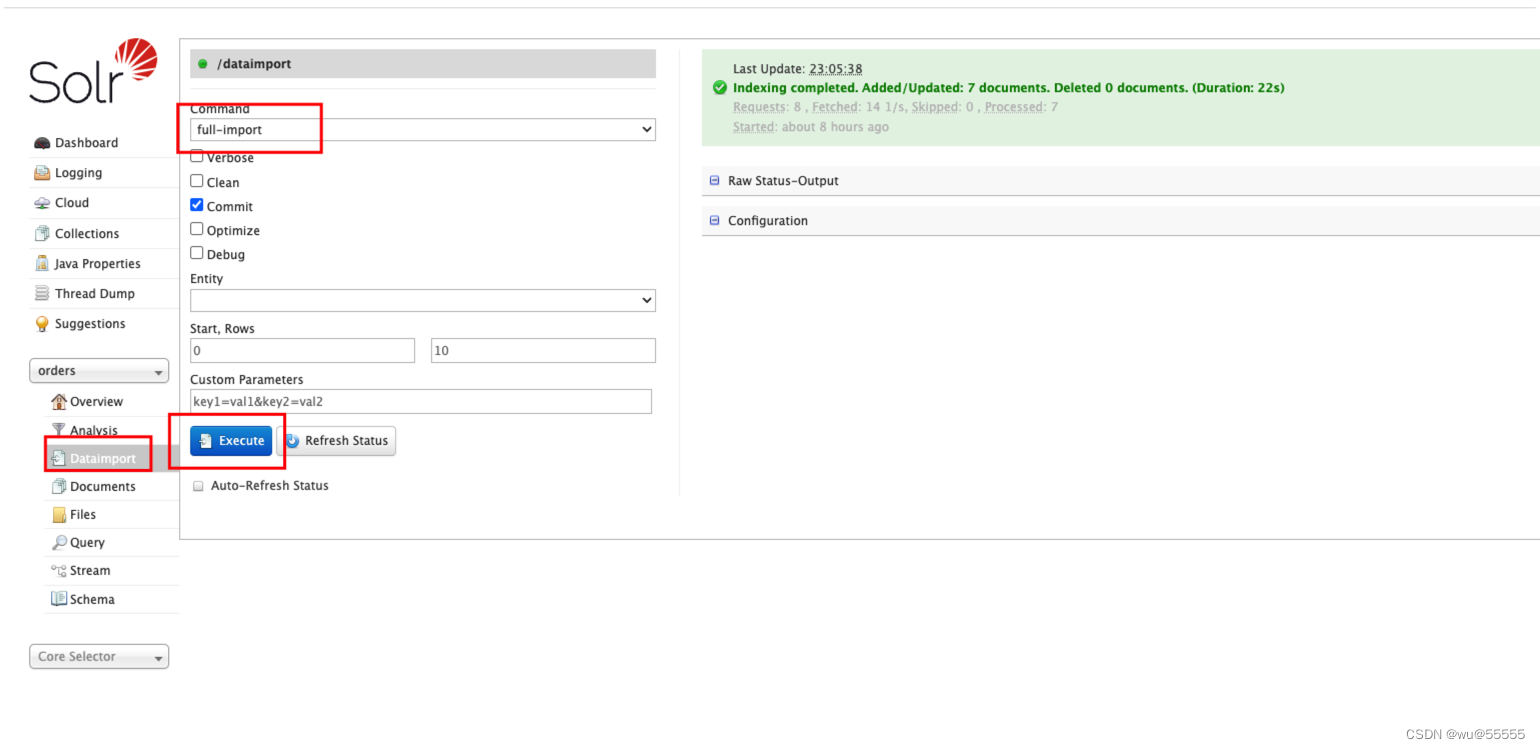
Task: Open the Schema link under orders
Action: (x=92, y=600)
